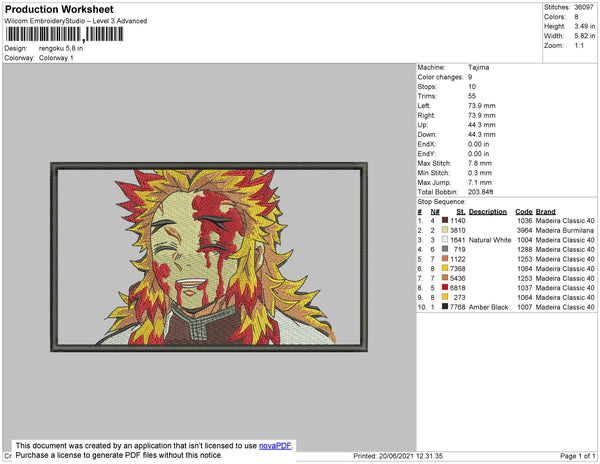This screenshot has width=600, height=464.
Task: Click the Colors value '8'
Action: (x=576, y=17)
